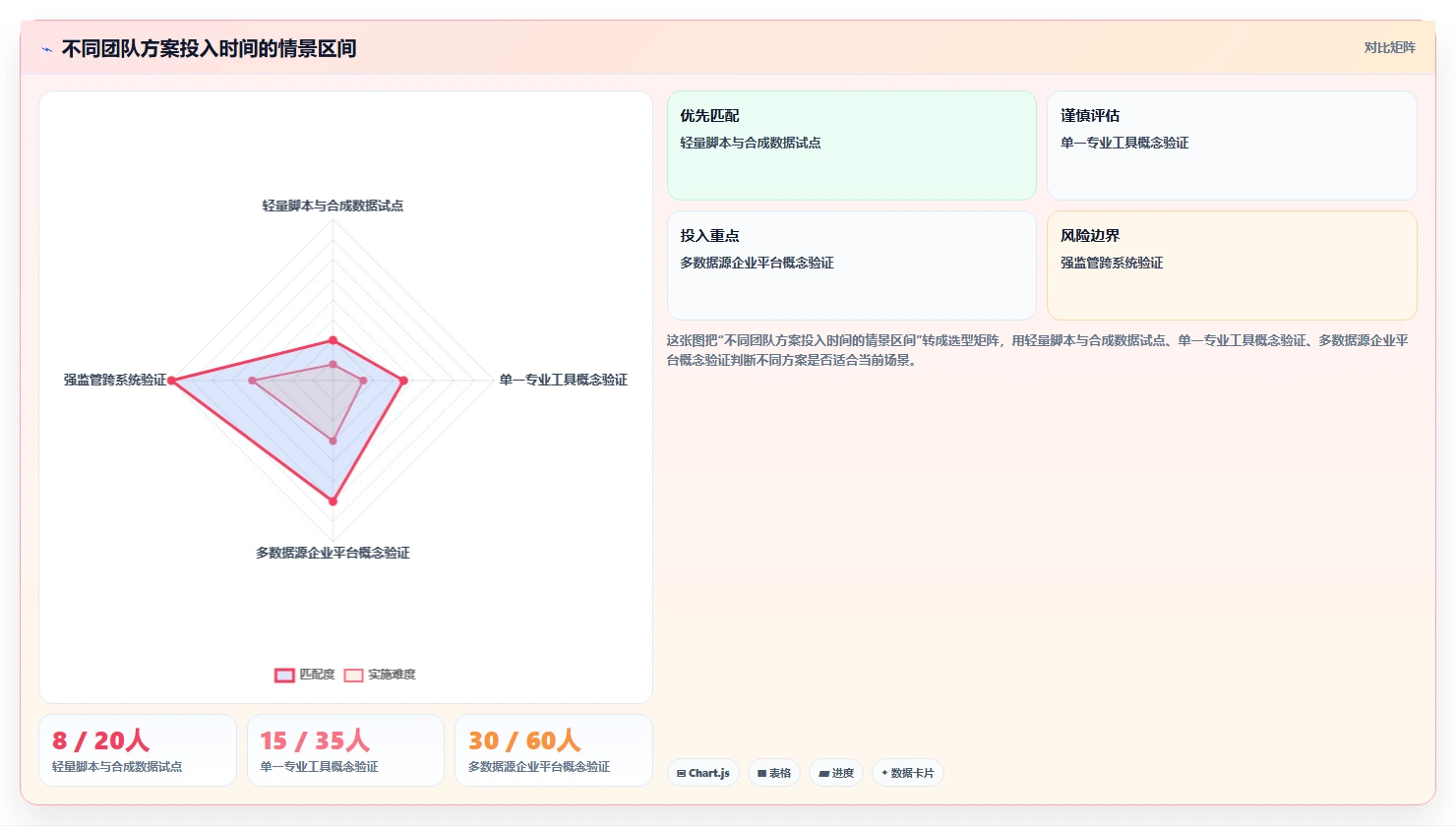
Task: Open the 投入重点 card
Action: [x=852, y=265]
